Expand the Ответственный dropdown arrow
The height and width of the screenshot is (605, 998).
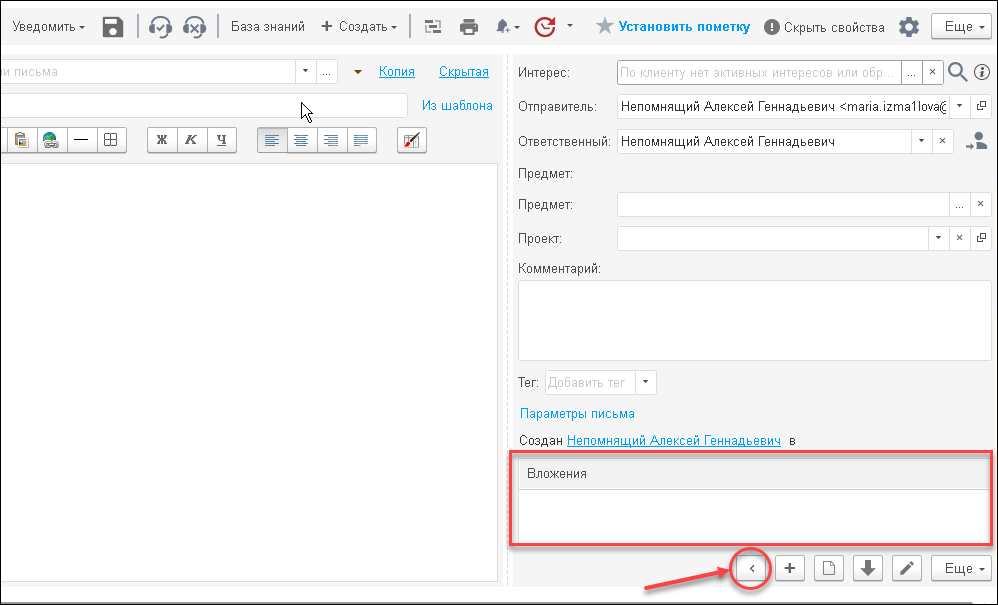[x=921, y=142]
